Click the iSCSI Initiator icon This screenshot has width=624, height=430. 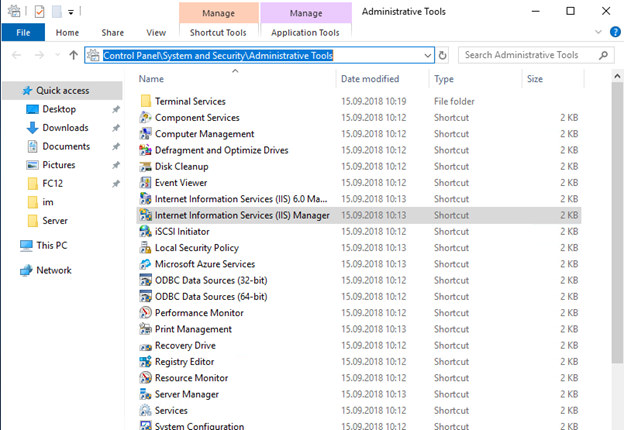pos(146,232)
